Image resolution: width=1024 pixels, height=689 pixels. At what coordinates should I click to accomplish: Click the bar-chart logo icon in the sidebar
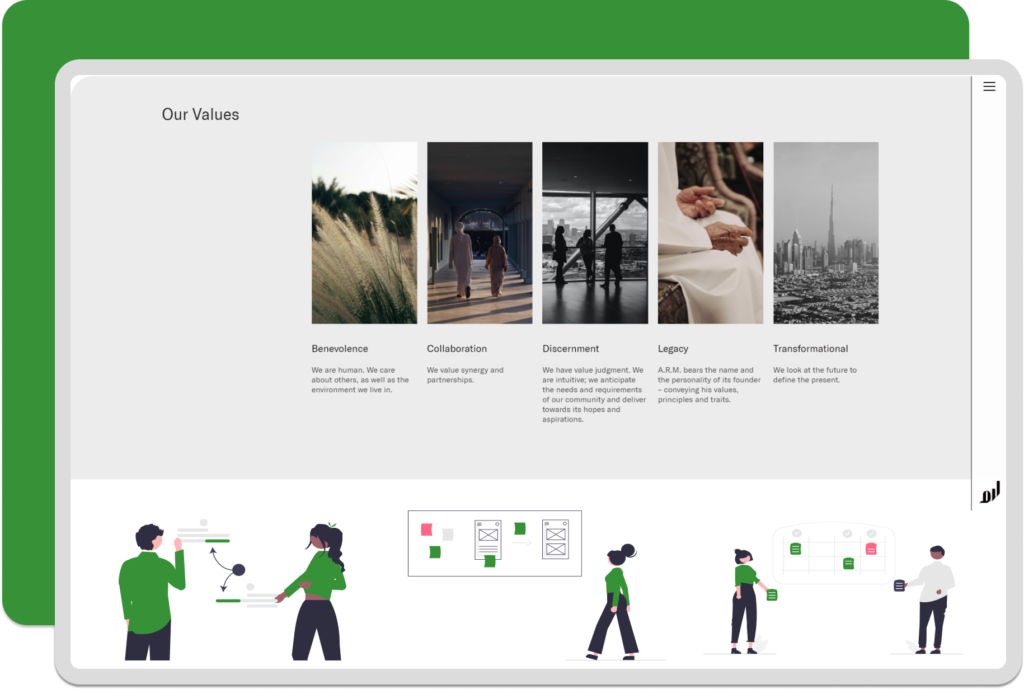click(989, 493)
